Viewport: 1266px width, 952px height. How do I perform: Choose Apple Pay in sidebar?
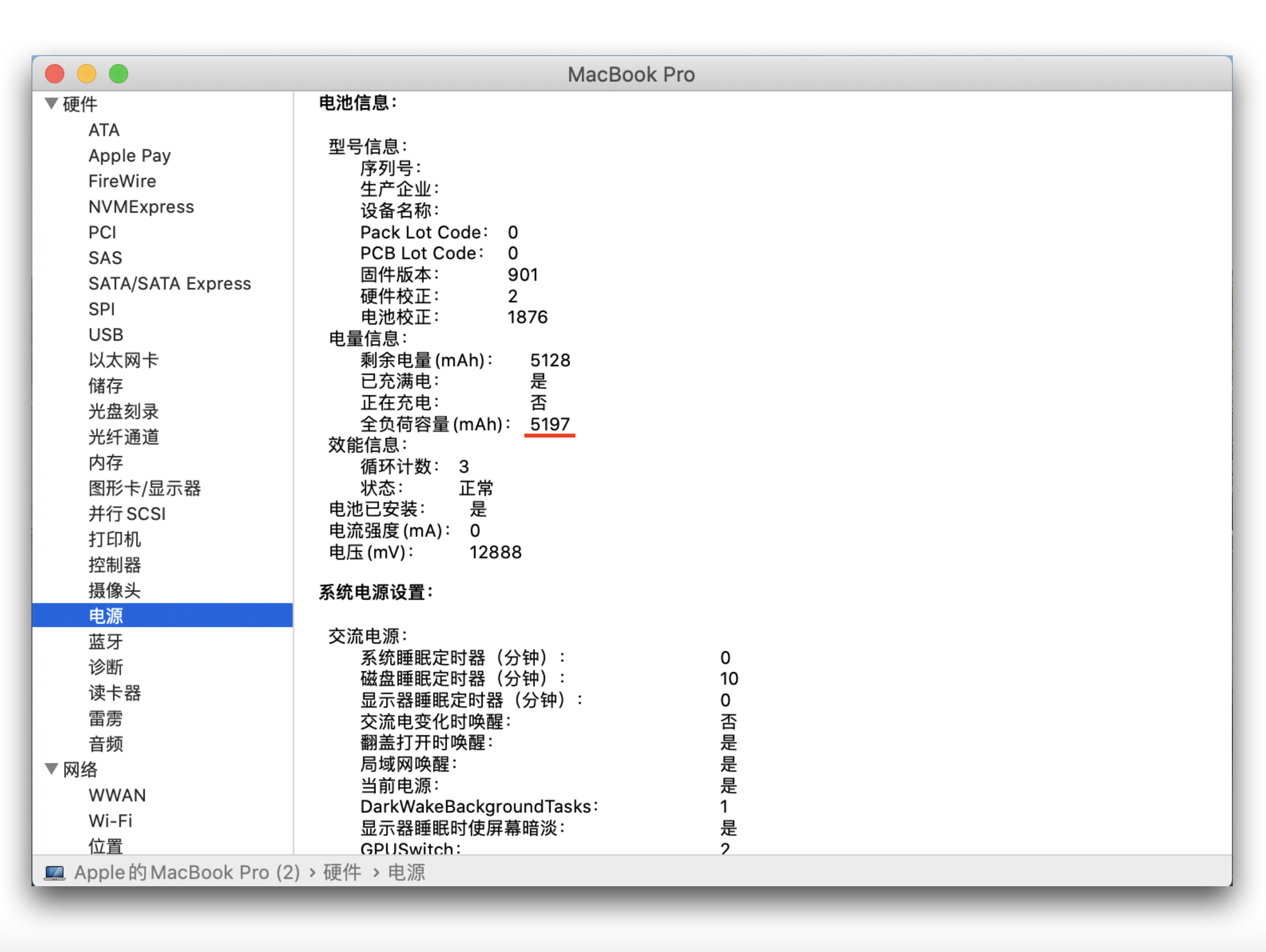tap(129, 156)
